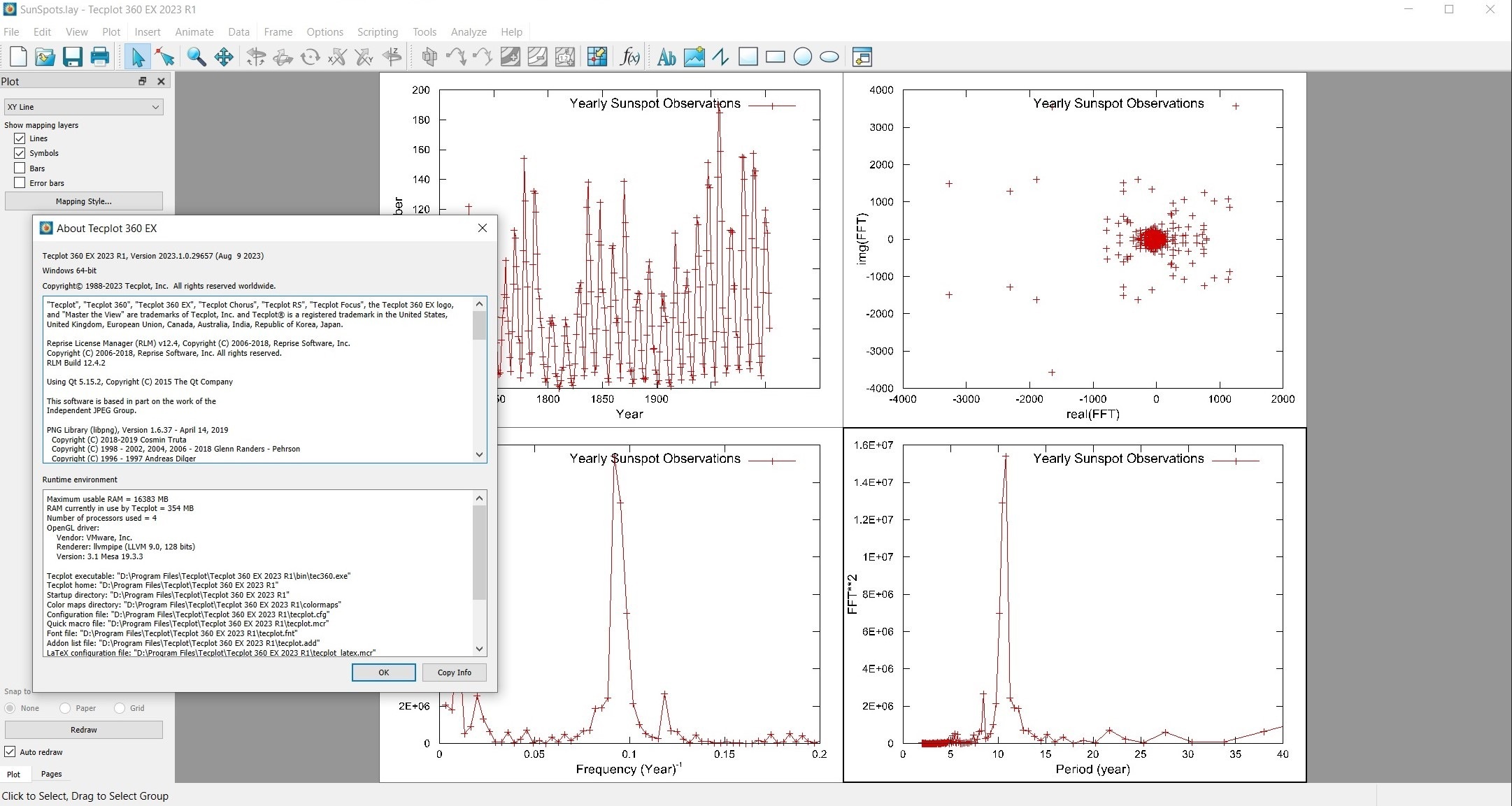Select the Circle drawing tool
Viewport: 1512px width, 806px height.
point(802,57)
